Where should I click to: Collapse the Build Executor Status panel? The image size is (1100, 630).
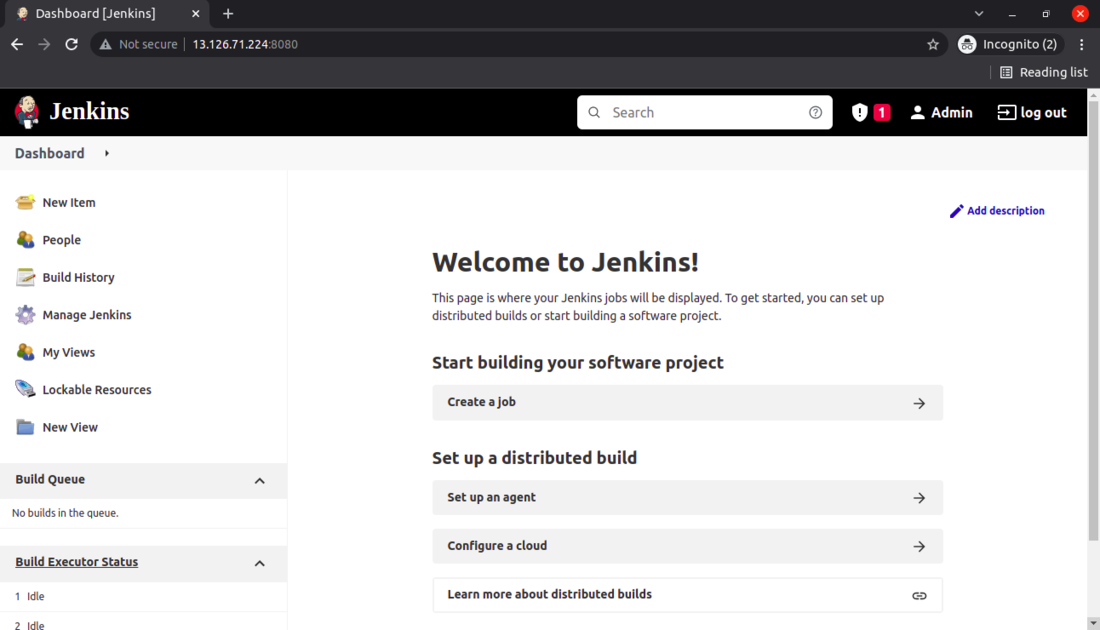259,563
